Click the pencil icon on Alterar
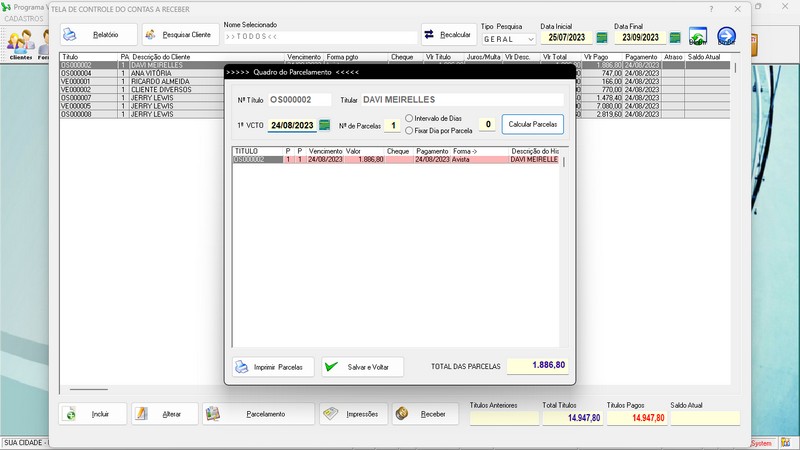 [141, 413]
